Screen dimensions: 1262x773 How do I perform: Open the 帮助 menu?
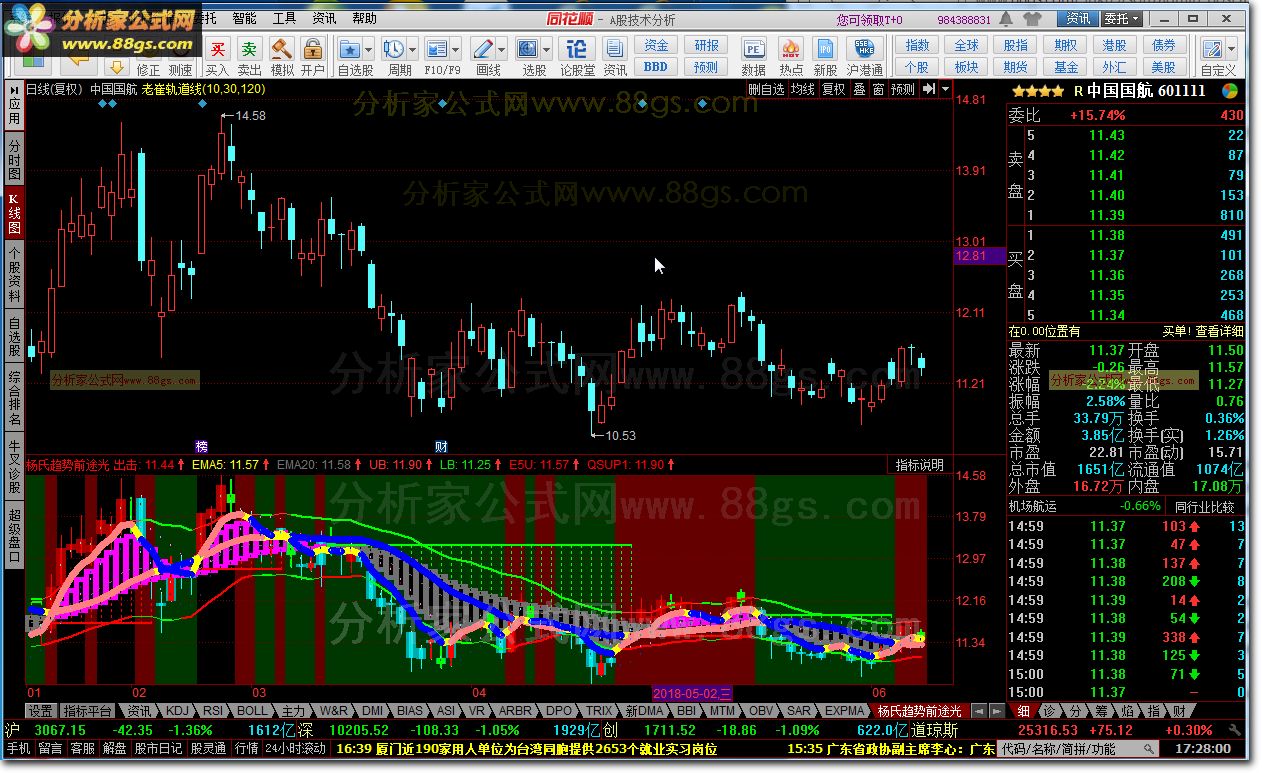[364, 18]
